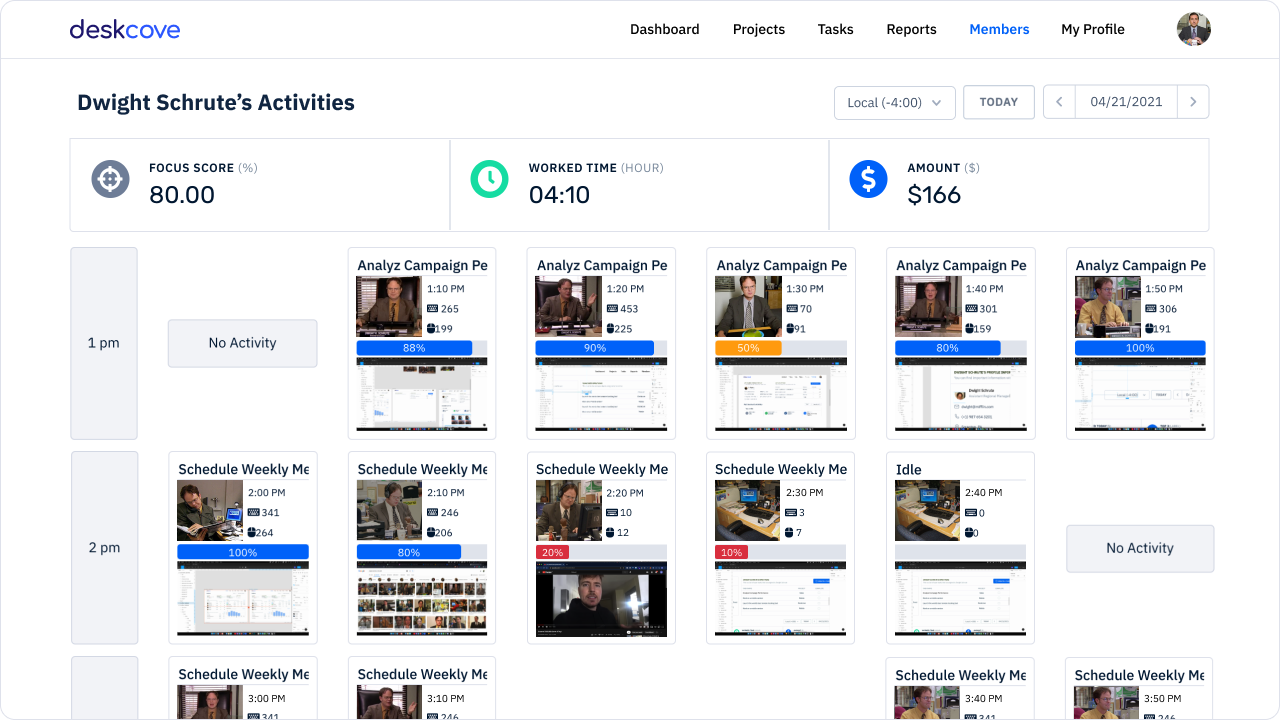This screenshot has height=720, width=1280.
Task: Click the 2:40 PM Idle webcam photo
Action: point(927,510)
